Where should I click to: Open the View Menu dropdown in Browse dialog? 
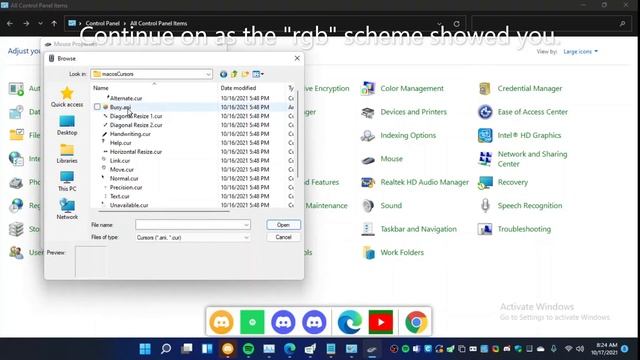(258, 74)
